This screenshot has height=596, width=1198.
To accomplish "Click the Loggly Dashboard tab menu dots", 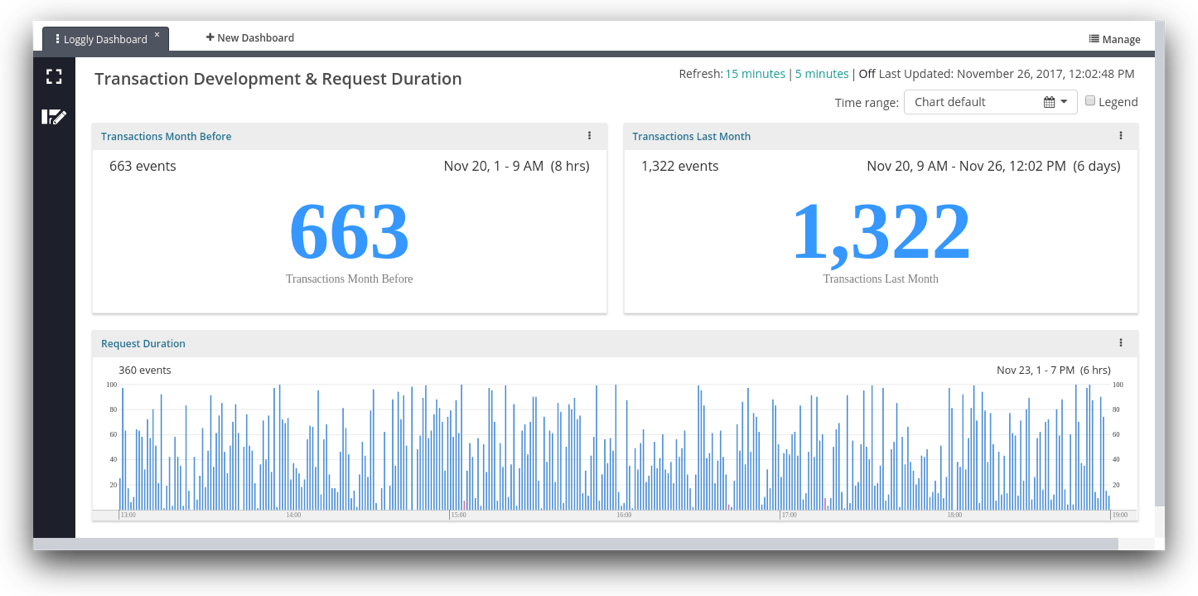I will (x=57, y=39).
